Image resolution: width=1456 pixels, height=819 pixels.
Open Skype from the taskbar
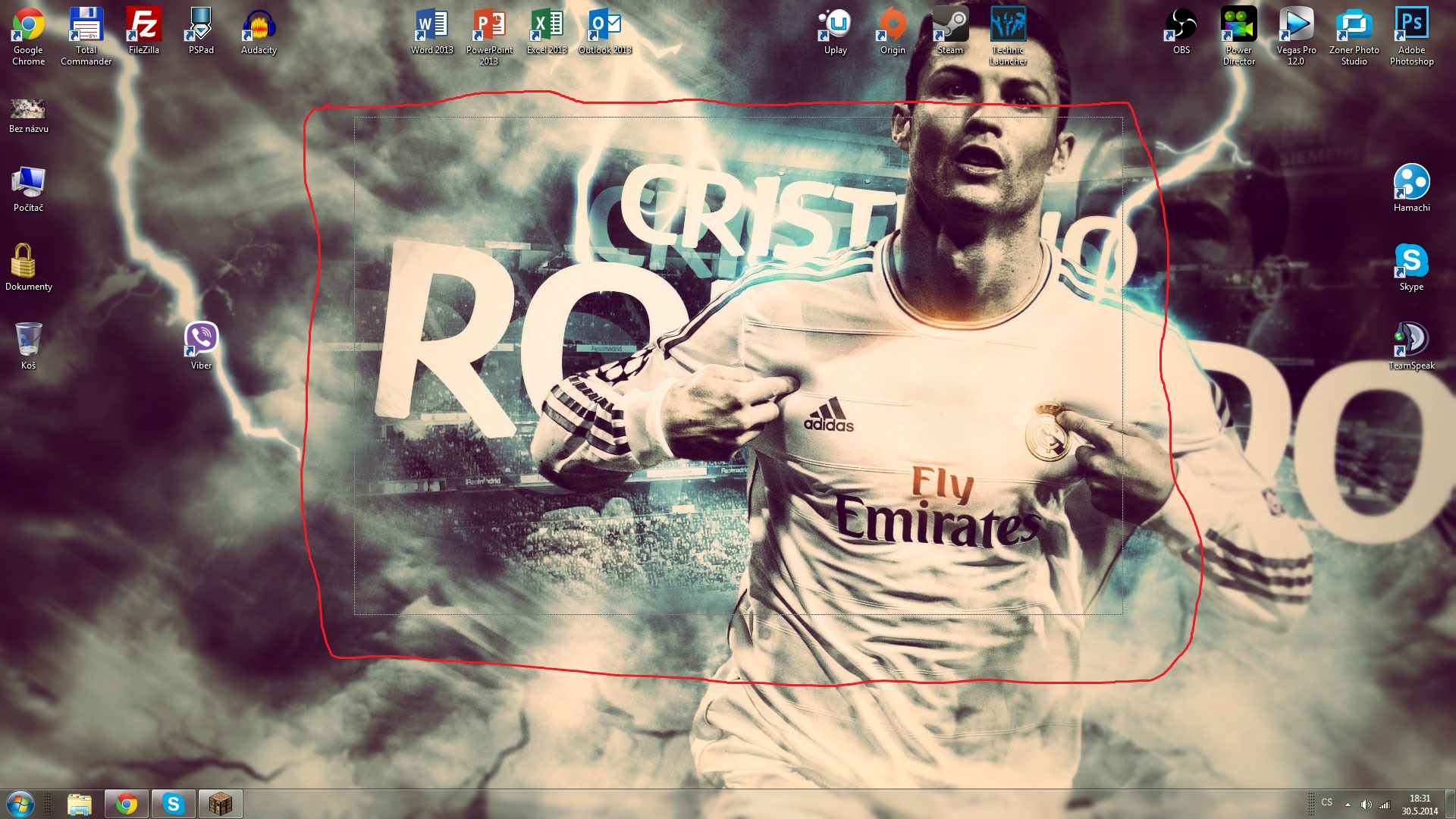coord(173,804)
